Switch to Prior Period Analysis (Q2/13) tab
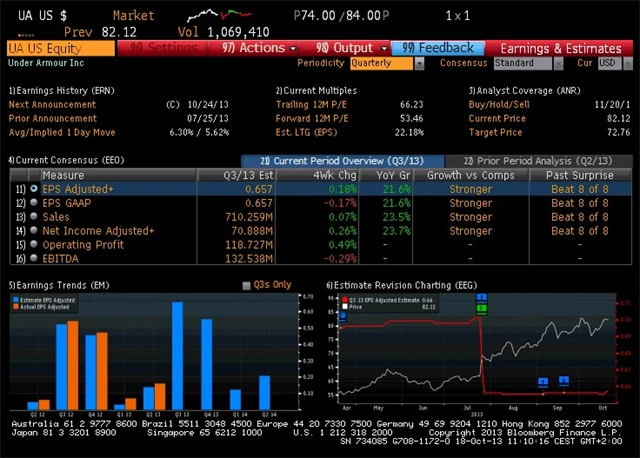Image resolution: width=640 pixels, height=458 pixels. 540,160
